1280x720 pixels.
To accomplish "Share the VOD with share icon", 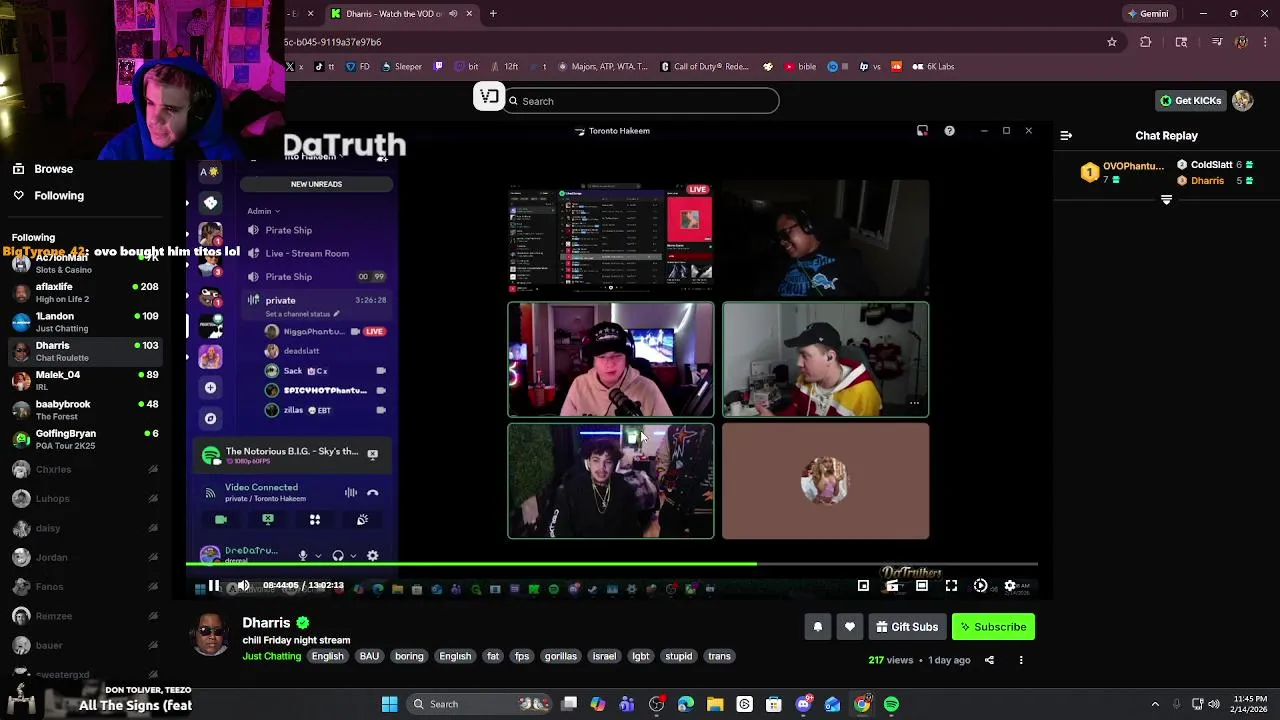I will click(x=989, y=660).
